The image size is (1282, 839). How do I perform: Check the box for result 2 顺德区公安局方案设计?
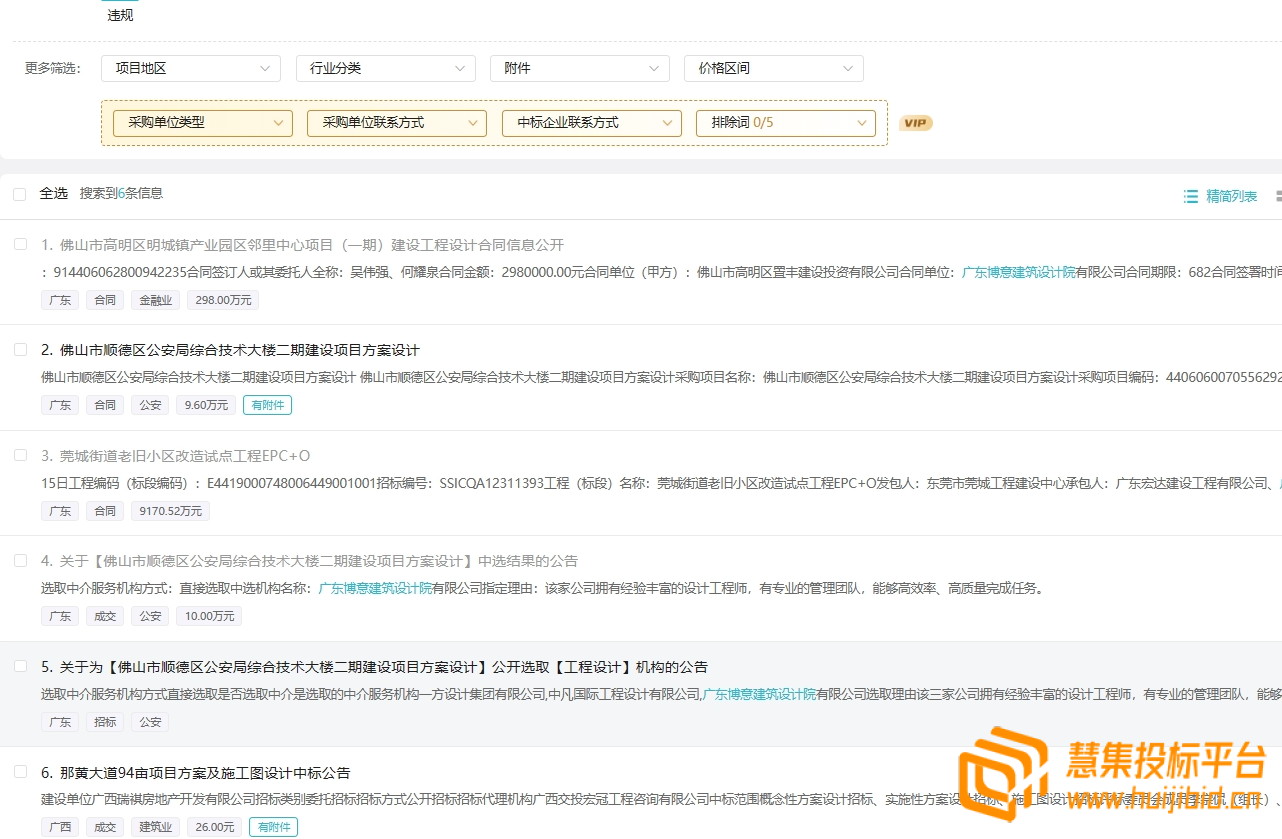point(20,349)
